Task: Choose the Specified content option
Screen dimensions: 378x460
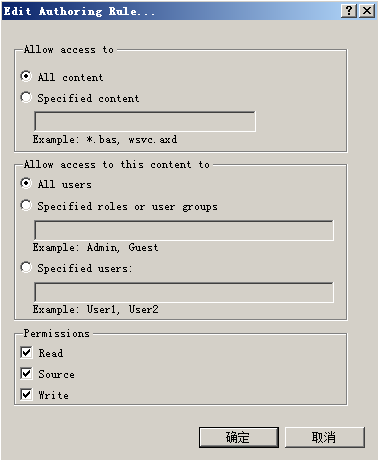Action: (26, 97)
